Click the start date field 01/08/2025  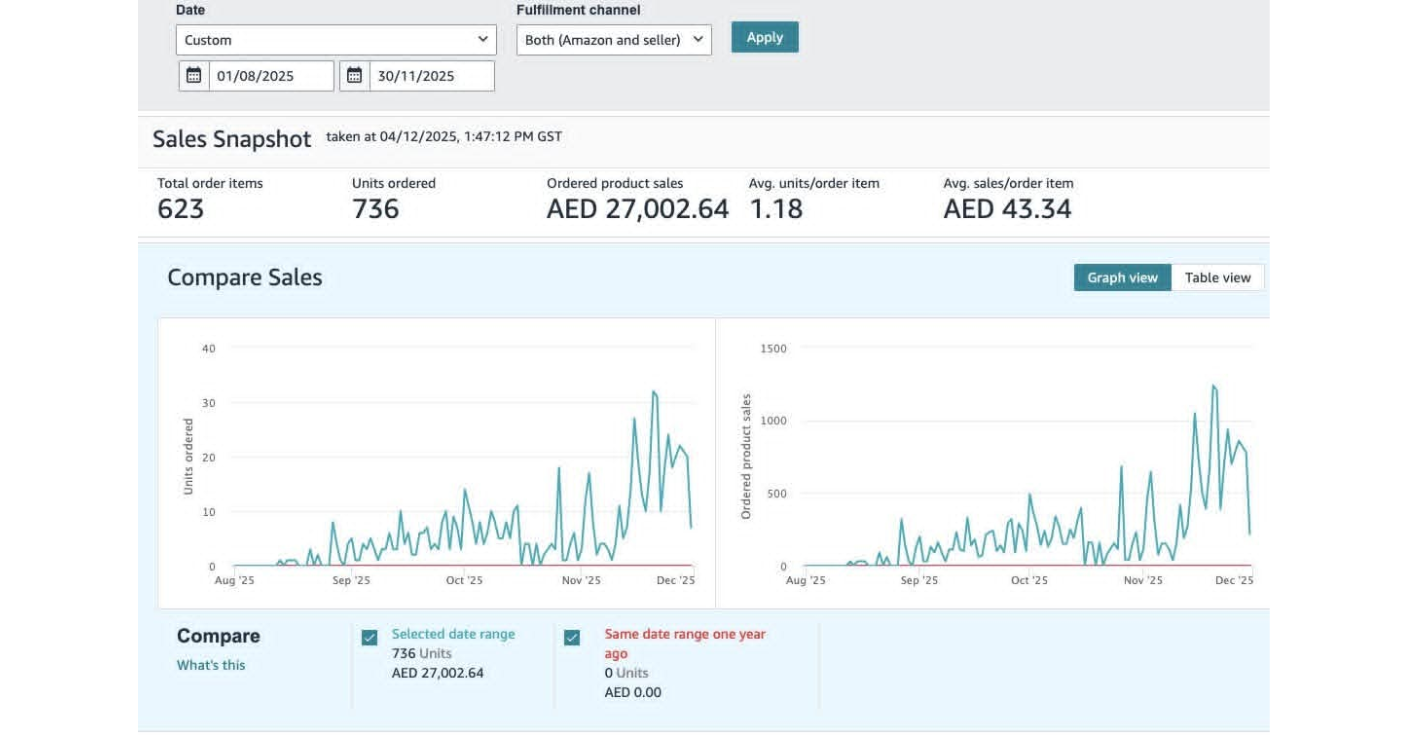[271, 76]
